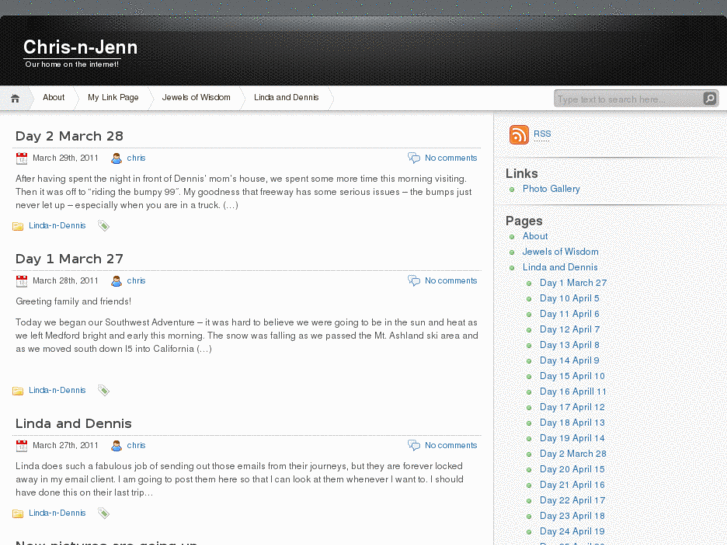727x545 pixels.
Task: Click folder icon under Day 1 March 27 post
Action: [x=18, y=391]
